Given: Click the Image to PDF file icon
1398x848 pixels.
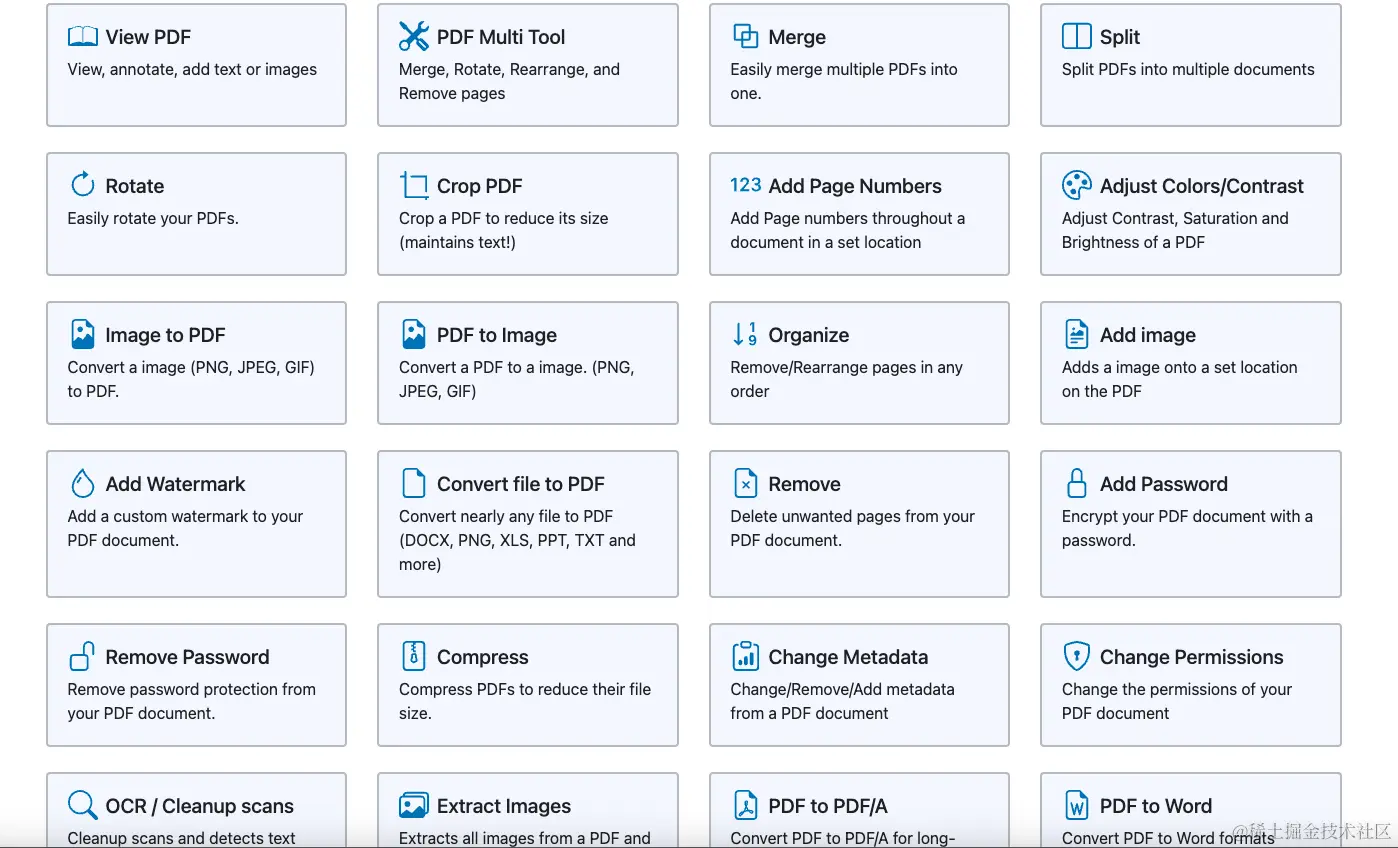Looking at the screenshot, I should tap(83, 334).
